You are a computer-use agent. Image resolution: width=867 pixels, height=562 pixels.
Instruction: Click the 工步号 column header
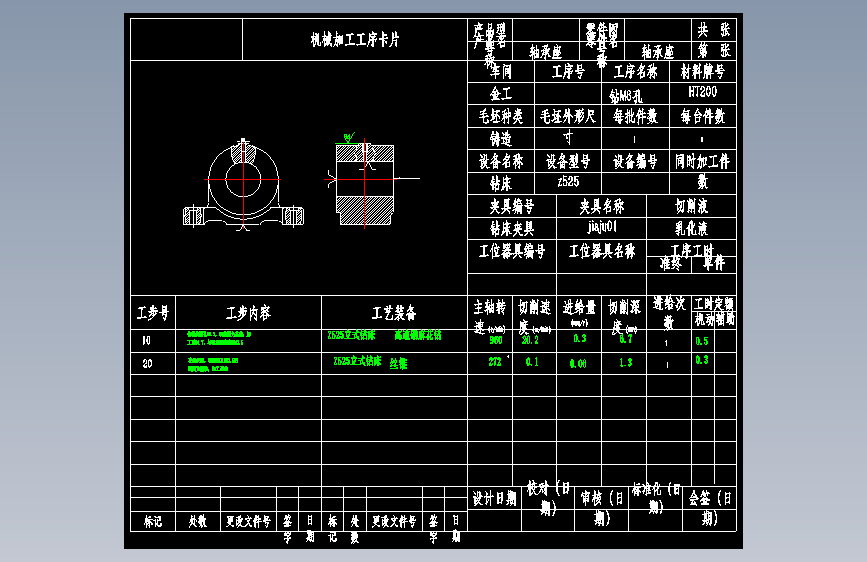[153, 313]
